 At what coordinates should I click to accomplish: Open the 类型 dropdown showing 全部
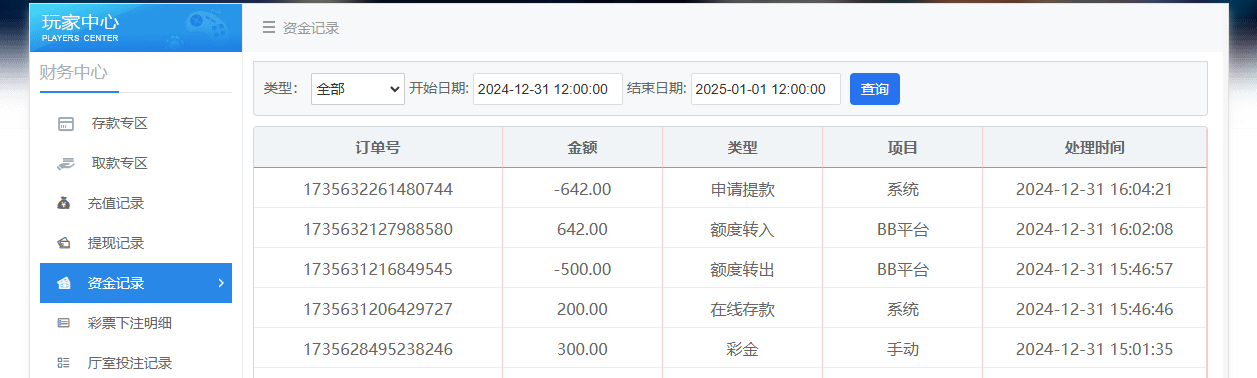(x=358, y=89)
